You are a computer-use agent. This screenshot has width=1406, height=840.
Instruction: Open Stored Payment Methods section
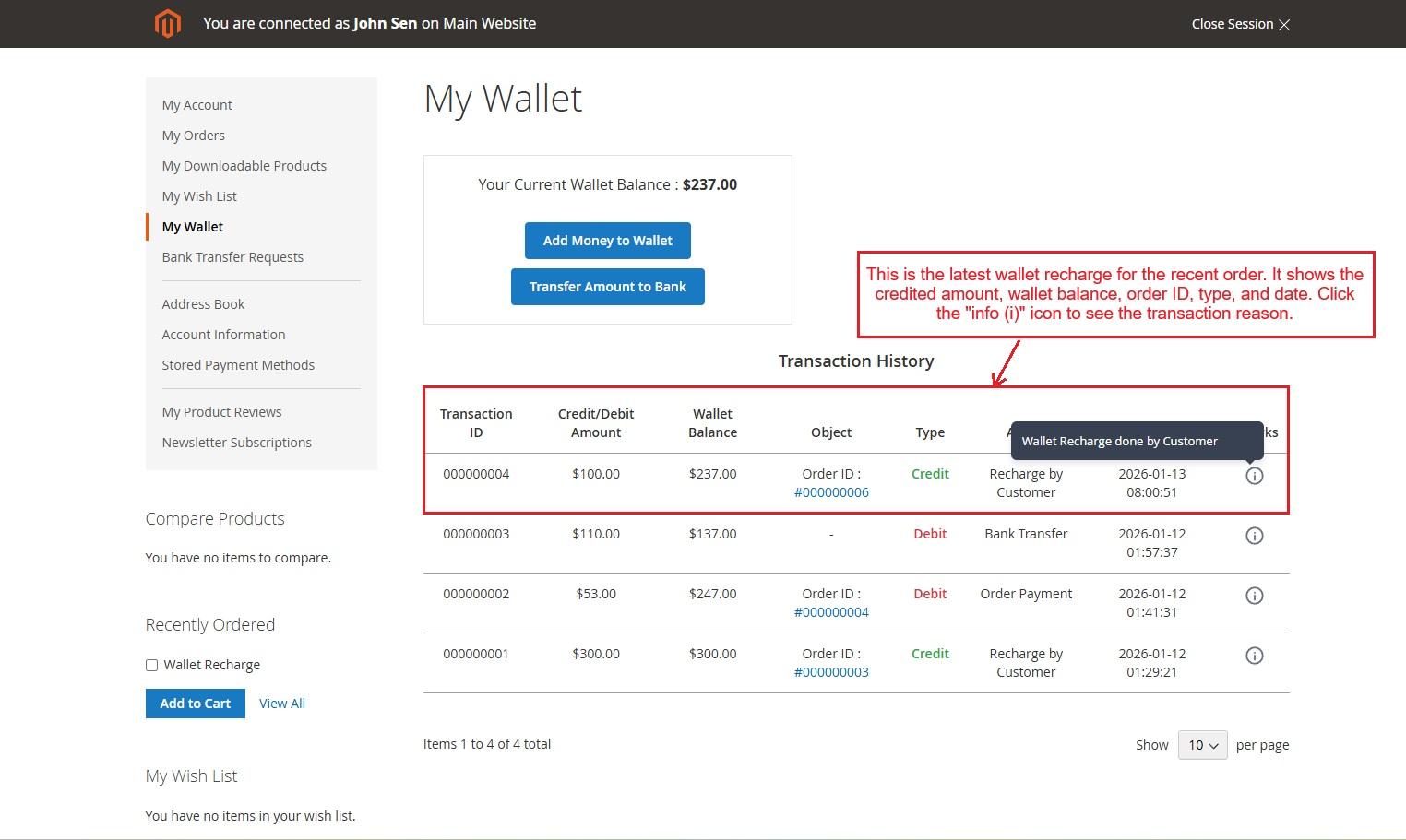pyautogui.click(x=238, y=365)
